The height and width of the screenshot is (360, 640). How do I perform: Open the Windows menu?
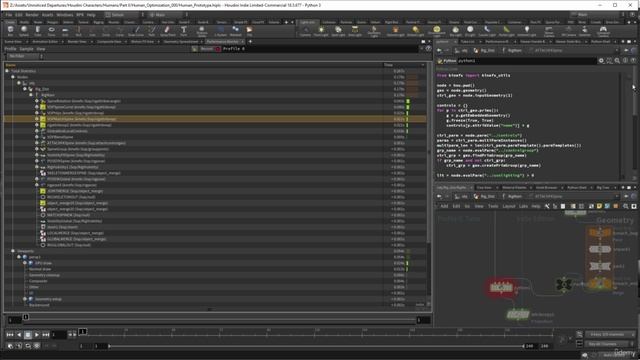pos(64,15)
